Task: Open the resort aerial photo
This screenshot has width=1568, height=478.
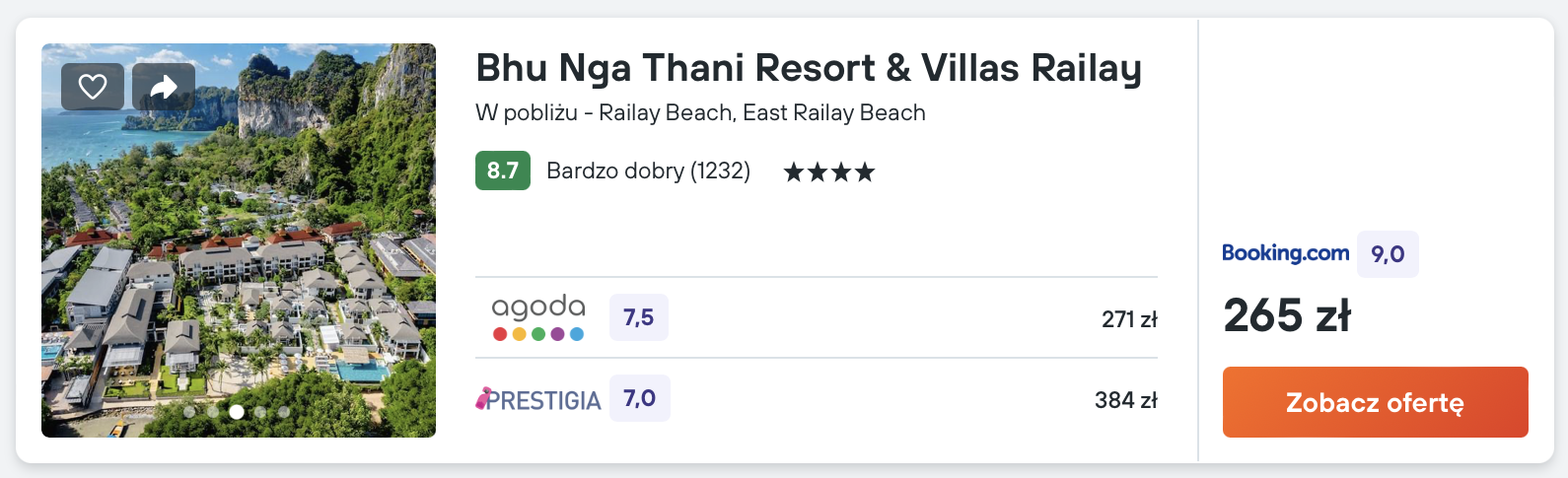Action: coord(239,246)
